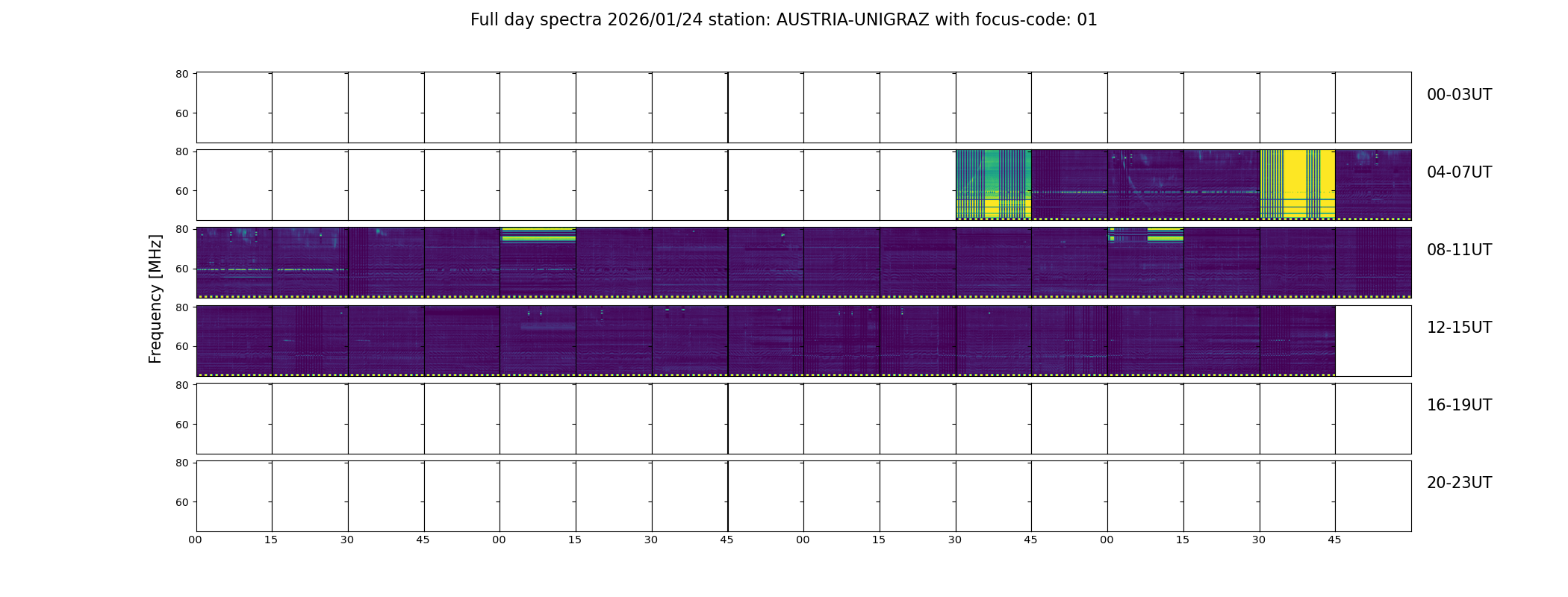Open the 11:00 panel with broken yellow top band
Screen dimensions: 1568x597
(1145, 263)
